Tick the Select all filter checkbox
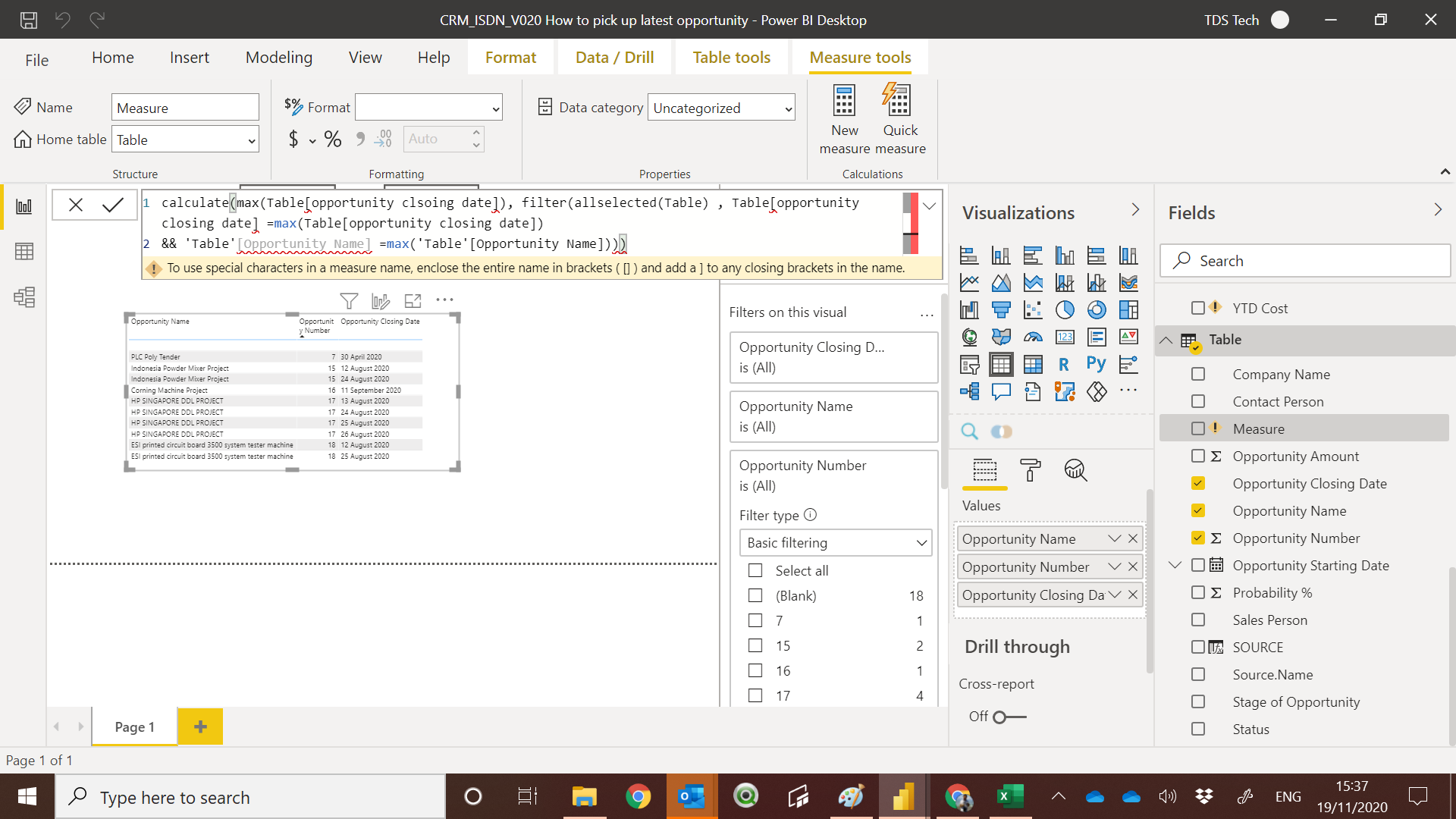 [x=755, y=570]
